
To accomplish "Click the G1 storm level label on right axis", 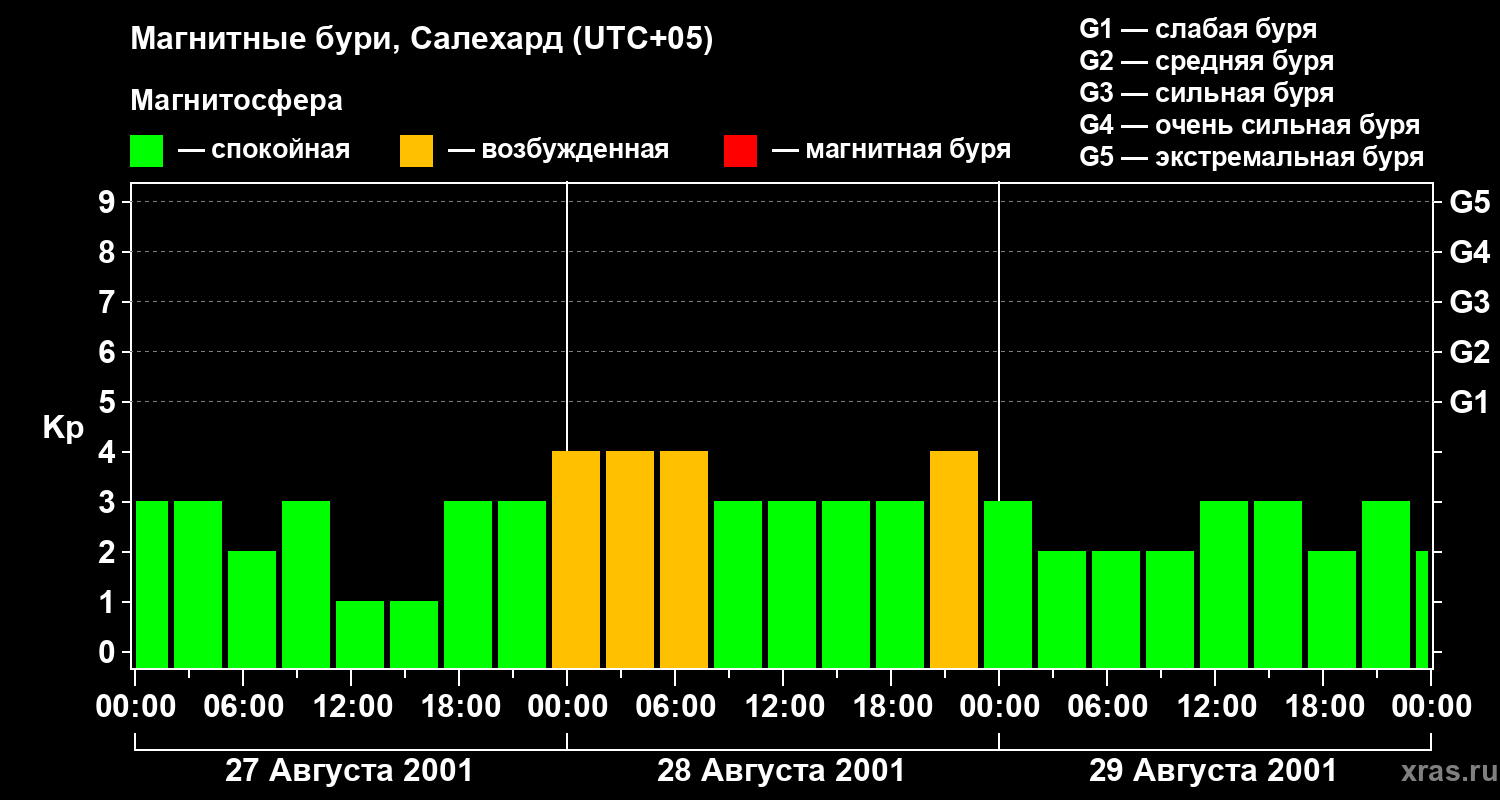I will (x=1469, y=402).
